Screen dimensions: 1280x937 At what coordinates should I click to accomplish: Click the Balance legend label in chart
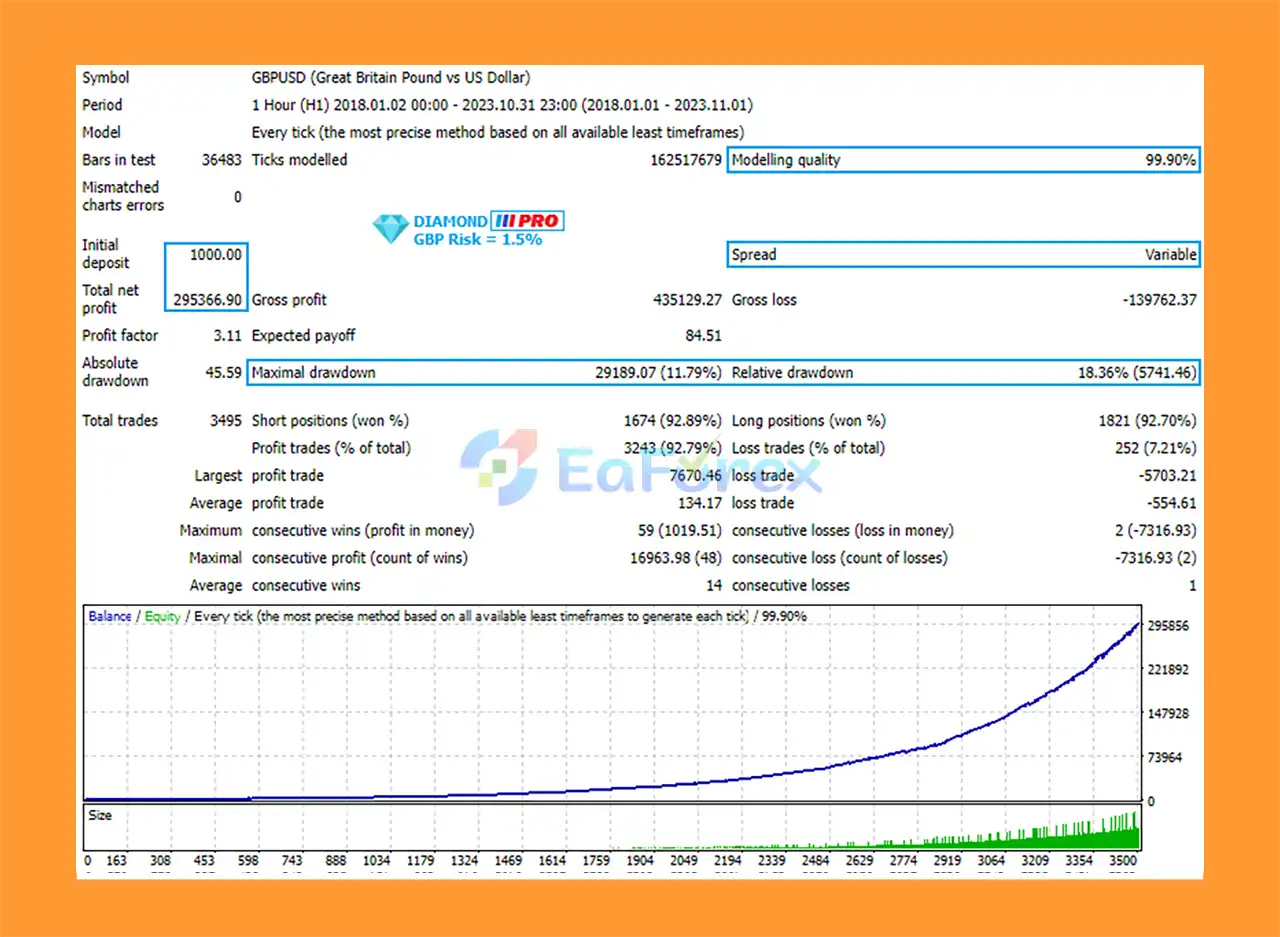pyautogui.click(x=109, y=616)
